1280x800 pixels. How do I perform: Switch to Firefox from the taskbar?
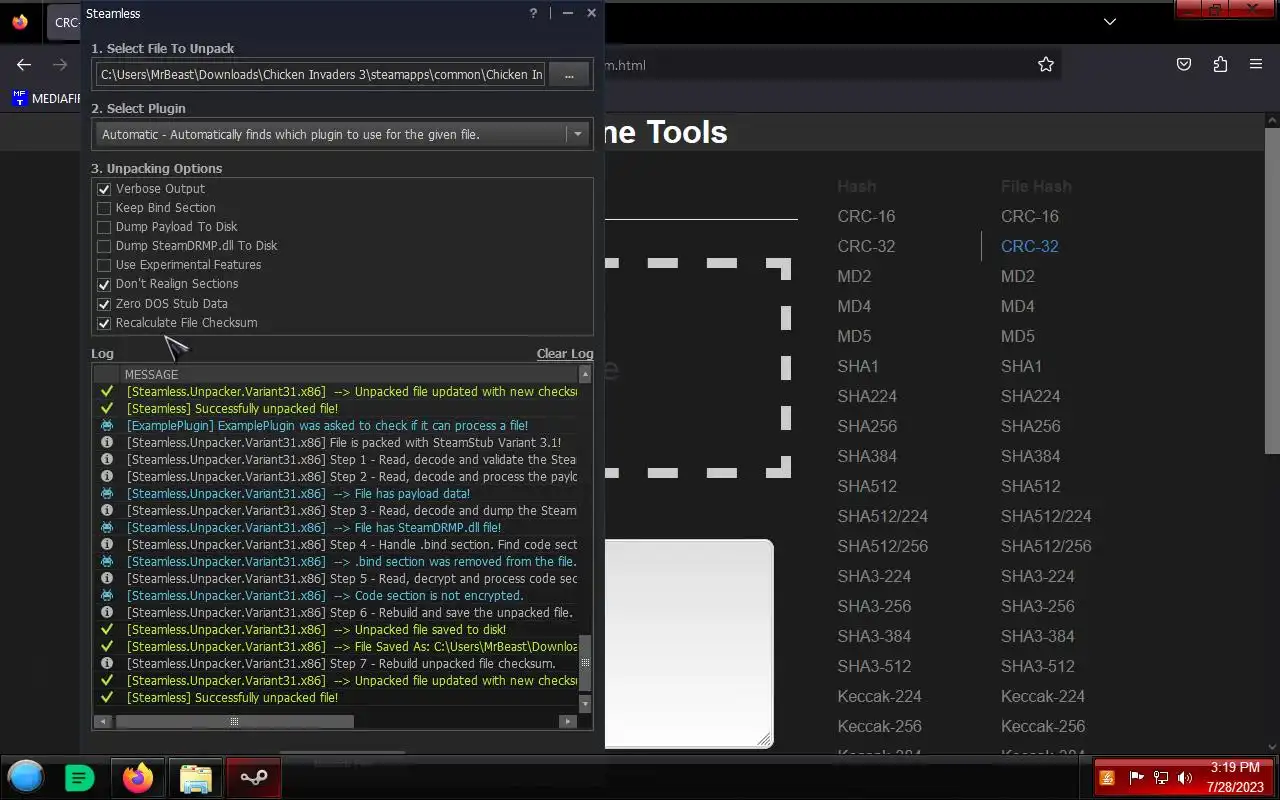tap(138, 777)
